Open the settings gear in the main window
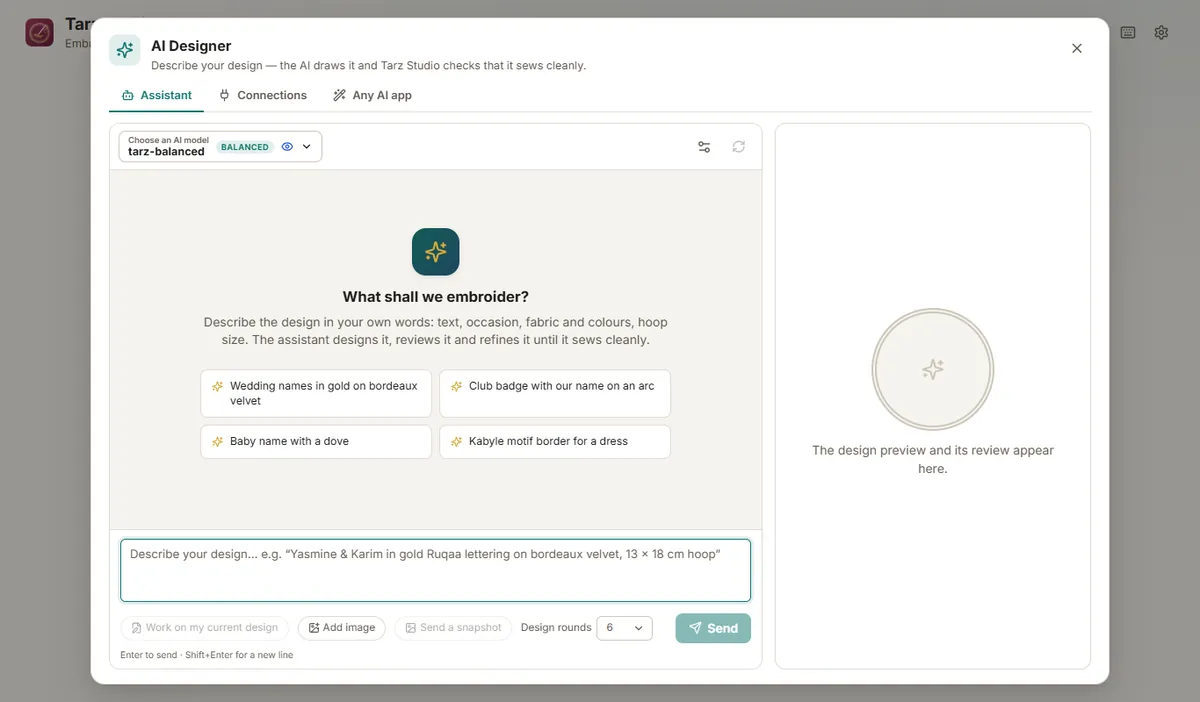Image resolution: width=1200 pixels, height=702 pixels. (1161, 32)
